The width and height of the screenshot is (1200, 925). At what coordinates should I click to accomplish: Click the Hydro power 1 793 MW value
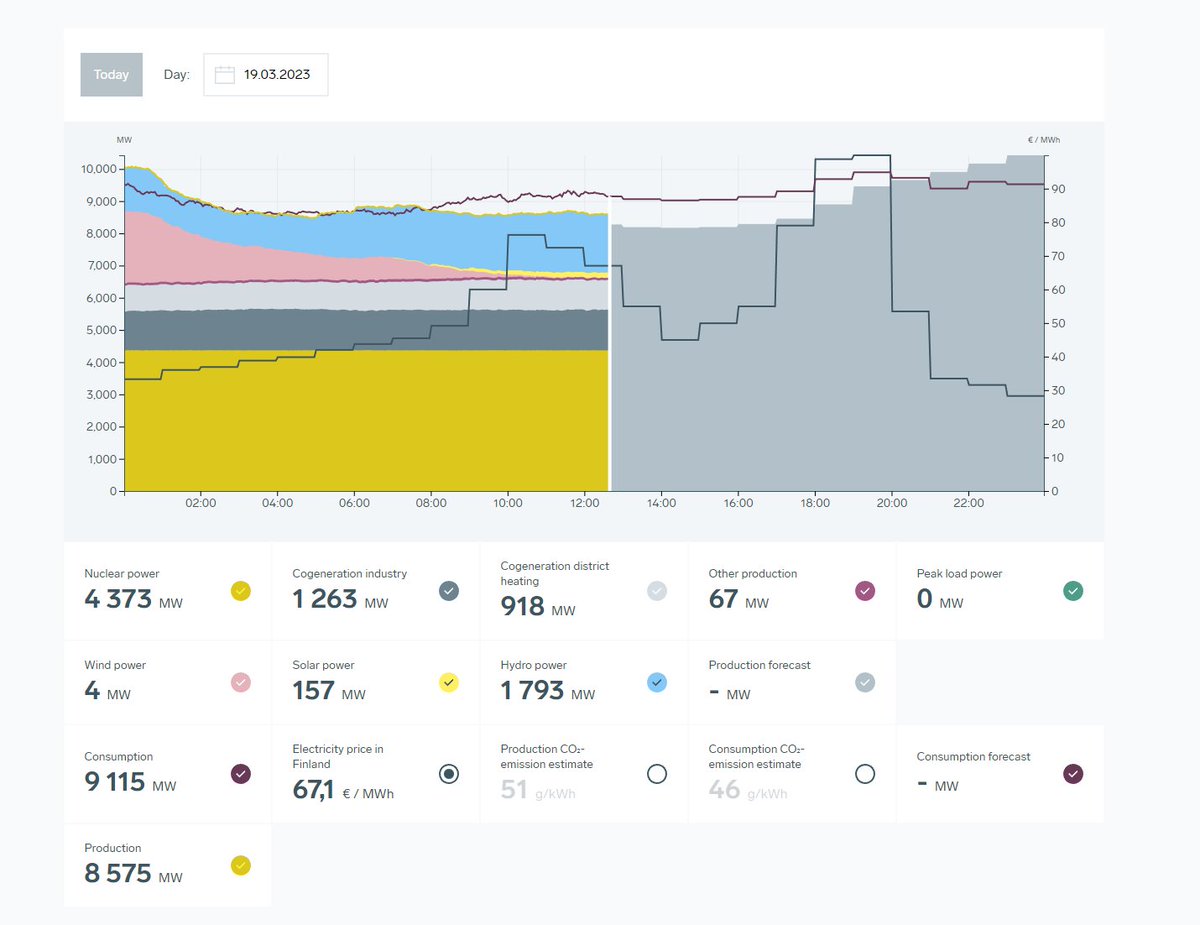[x=548, y=690]
